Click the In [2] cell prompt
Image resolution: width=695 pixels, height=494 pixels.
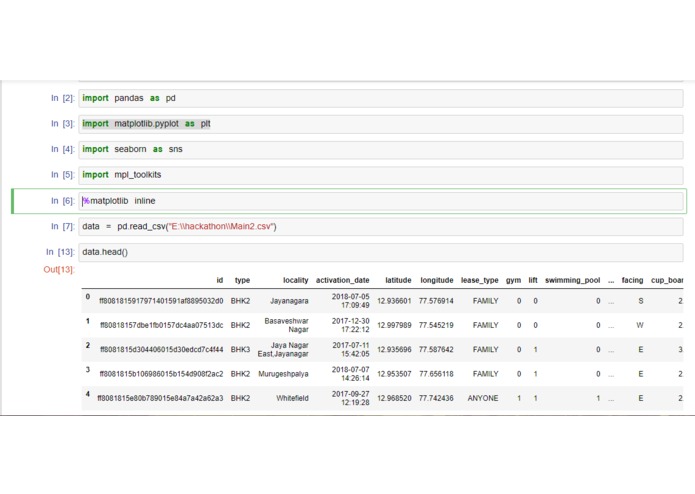[x=62, y=98]
